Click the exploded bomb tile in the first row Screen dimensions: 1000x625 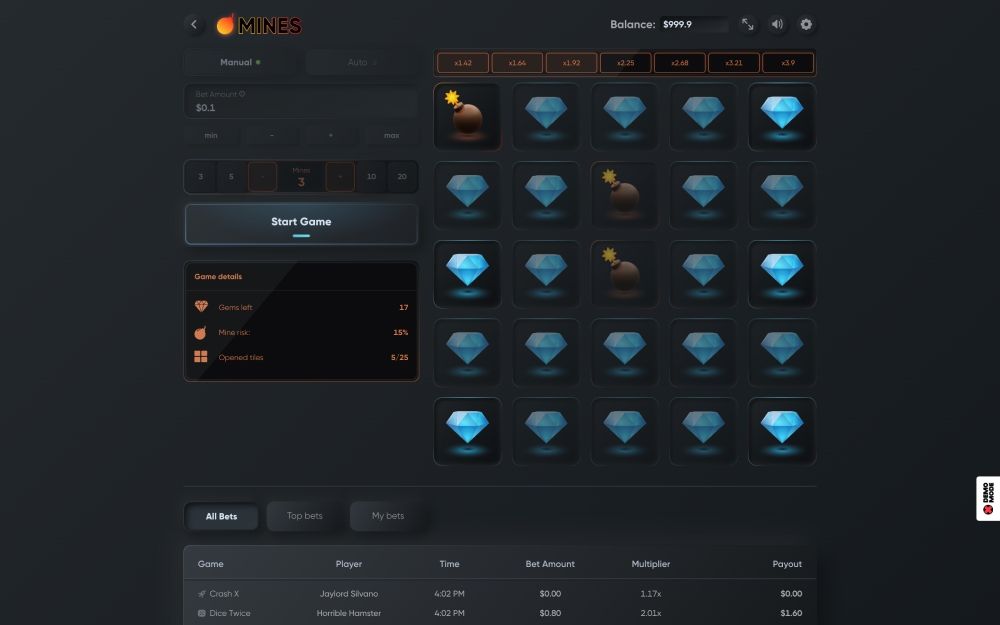point(467,117)
